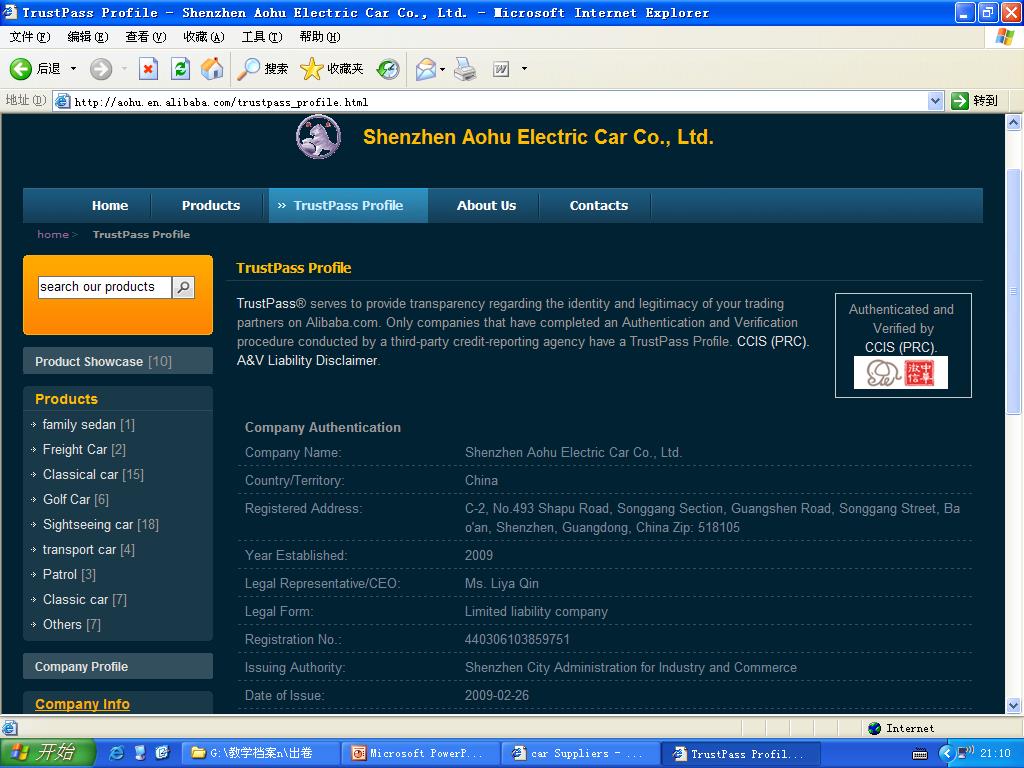Click the Start button

tap(48, 753)
